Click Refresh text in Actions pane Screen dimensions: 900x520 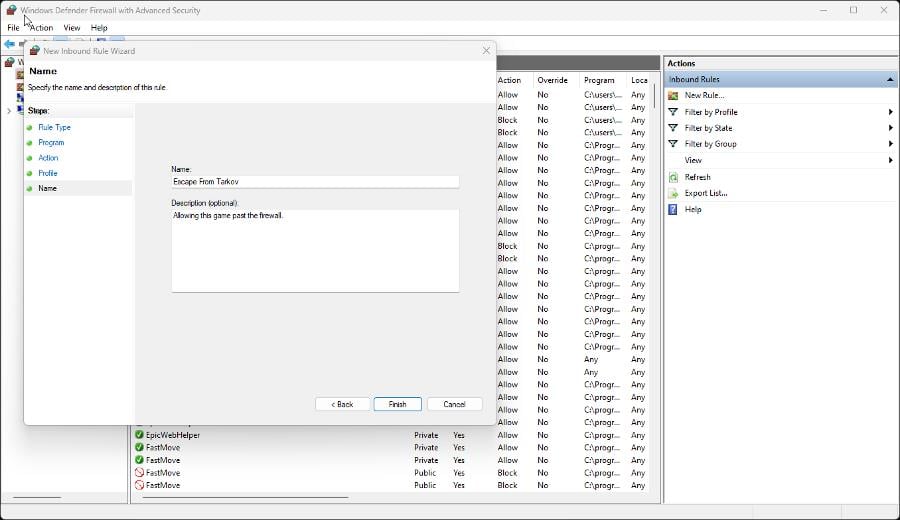tap(697, 177)
